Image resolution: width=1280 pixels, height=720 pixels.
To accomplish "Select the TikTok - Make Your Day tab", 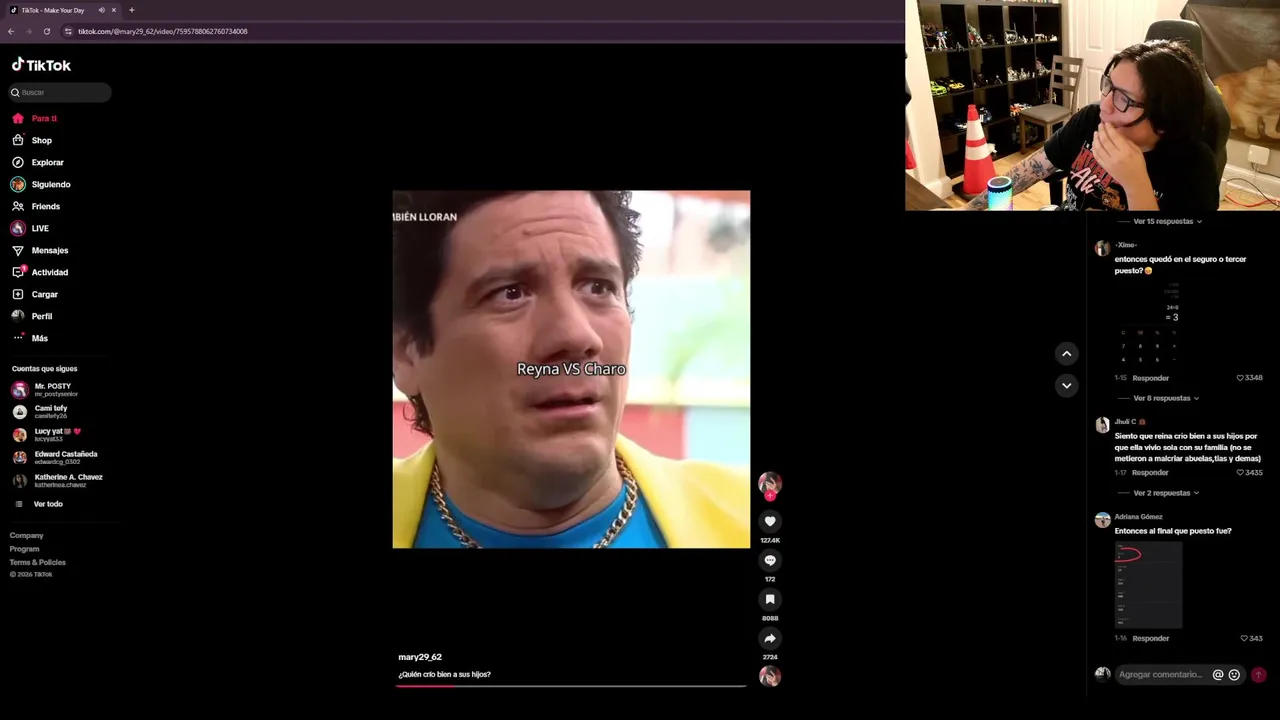I will (63, 10).
